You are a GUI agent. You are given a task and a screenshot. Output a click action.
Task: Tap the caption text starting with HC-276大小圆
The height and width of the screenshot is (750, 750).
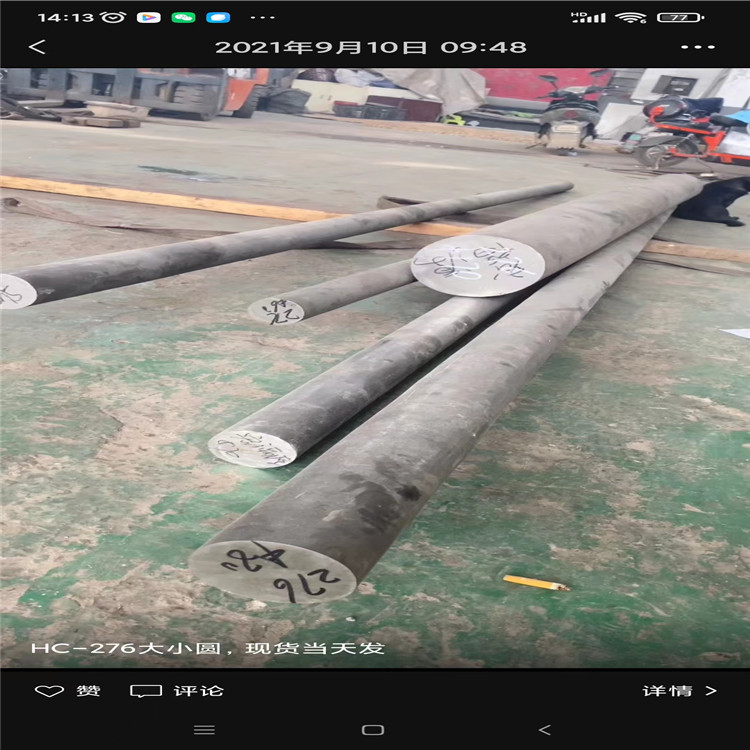pos(207,648)
